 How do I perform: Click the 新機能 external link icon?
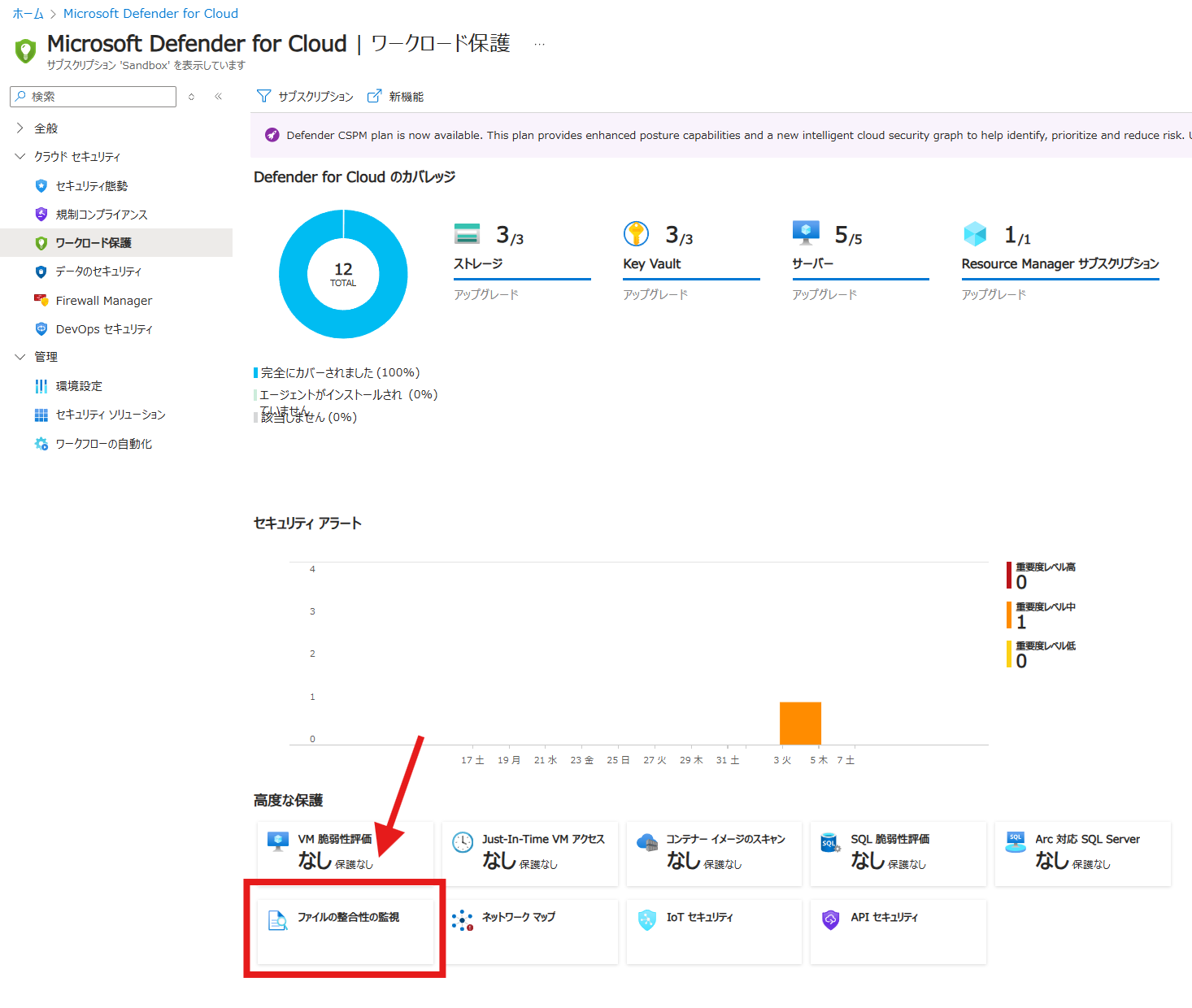tap(374, 96)
